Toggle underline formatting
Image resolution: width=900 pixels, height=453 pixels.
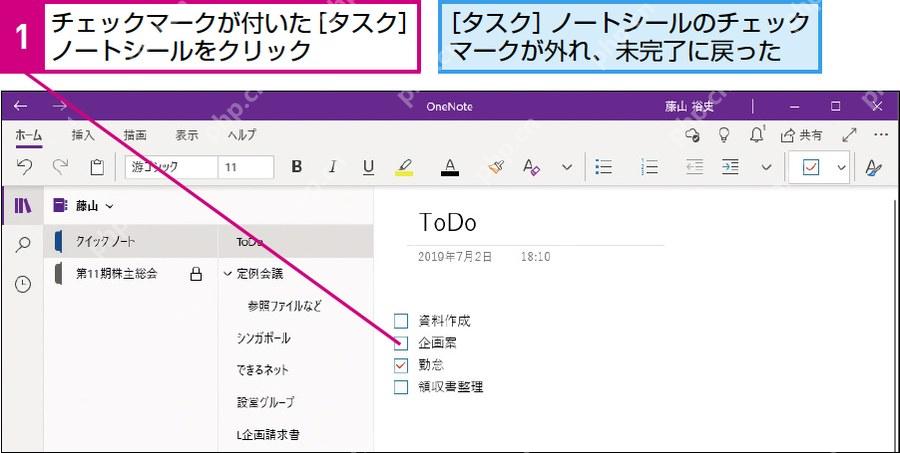[x=368, y=167]
